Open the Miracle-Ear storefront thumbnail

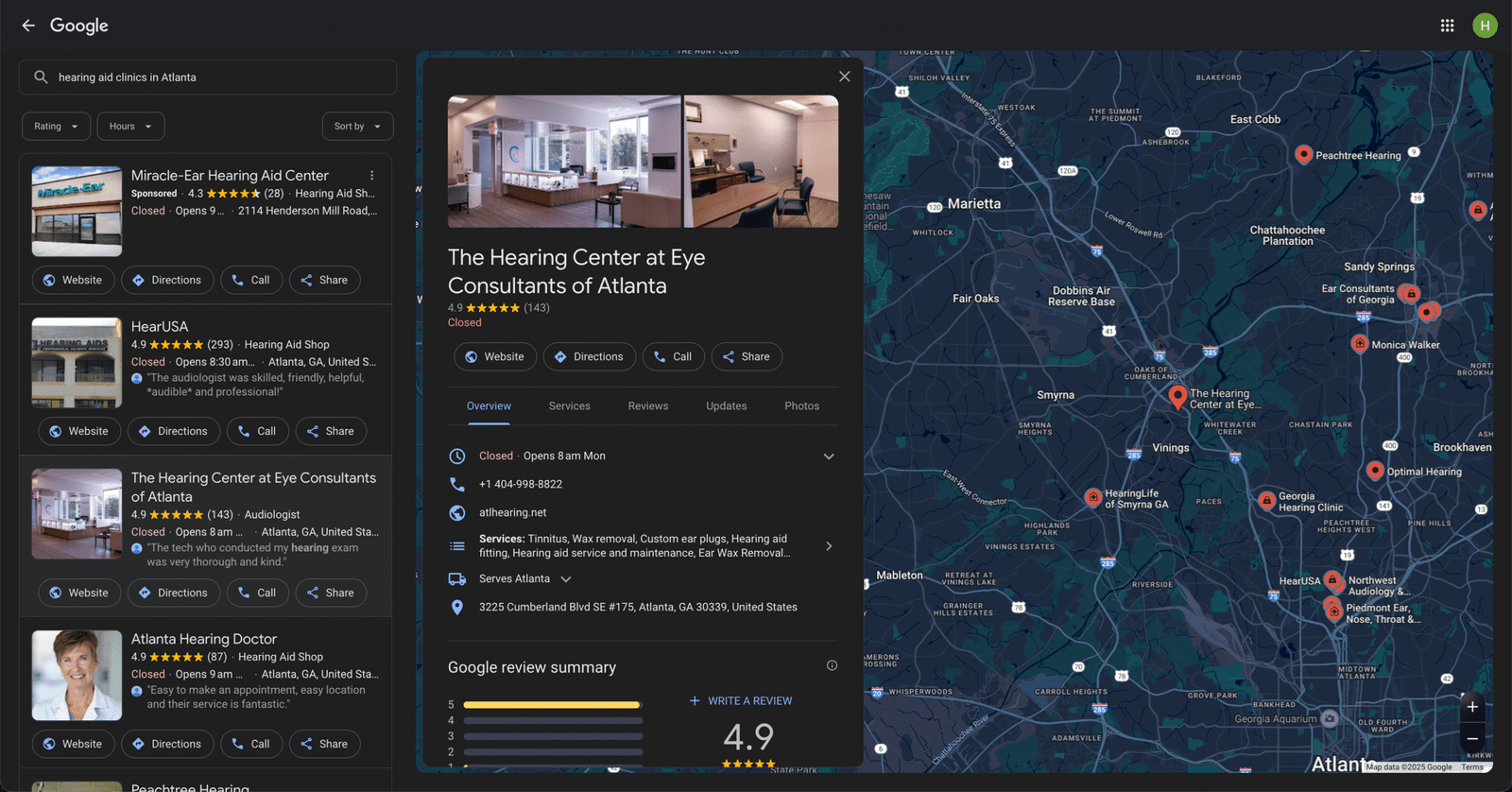77,212
